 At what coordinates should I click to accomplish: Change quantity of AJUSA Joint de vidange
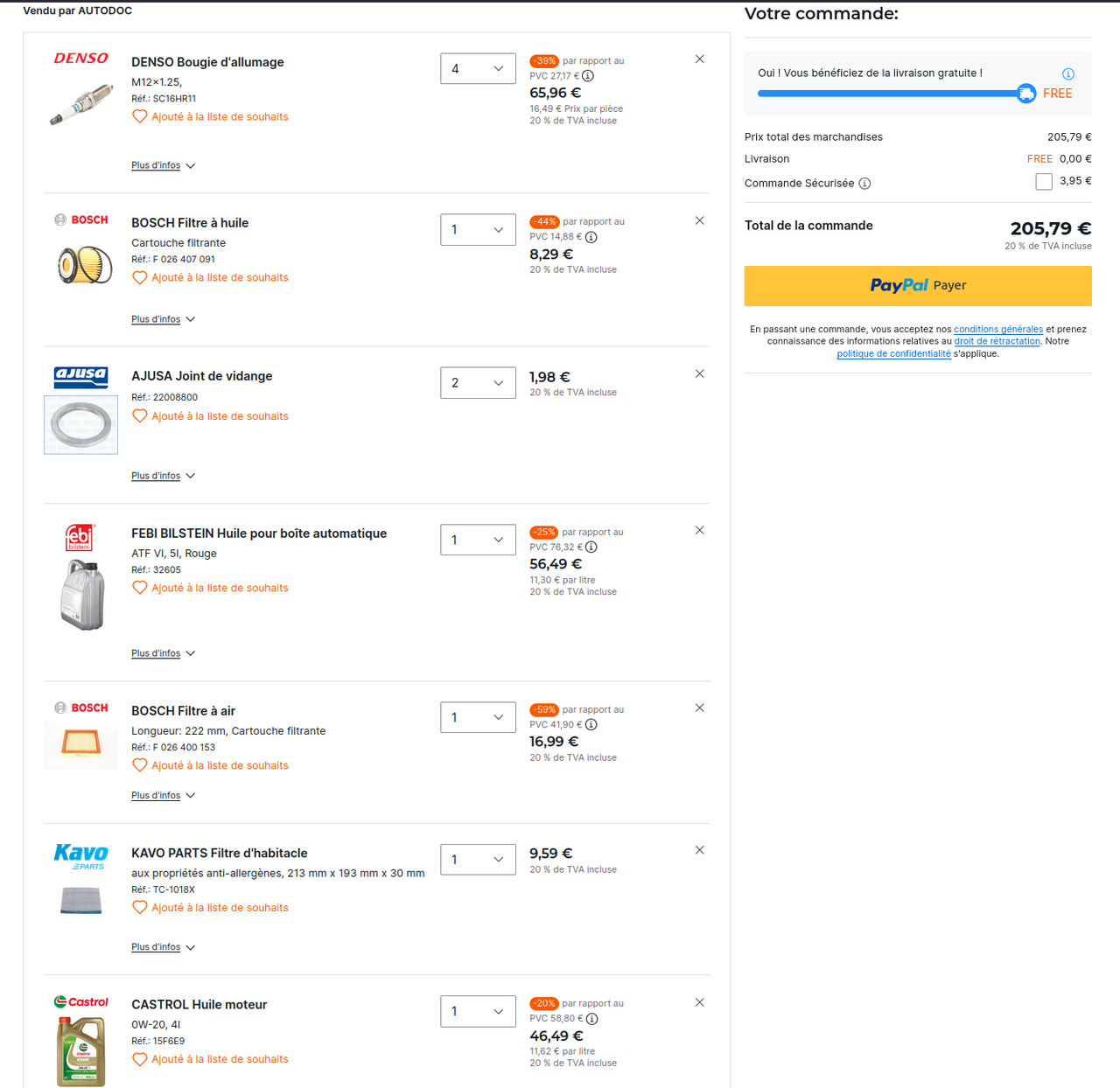478,383
